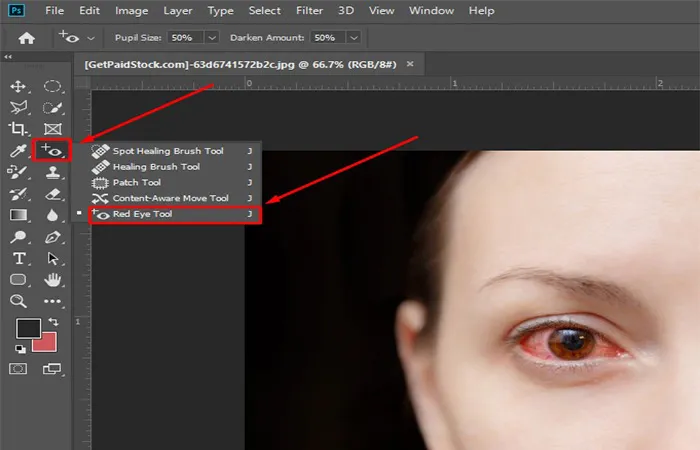Toggle Quick Mask mode icon
Screen dimensions: 700x450
(18, 369)
